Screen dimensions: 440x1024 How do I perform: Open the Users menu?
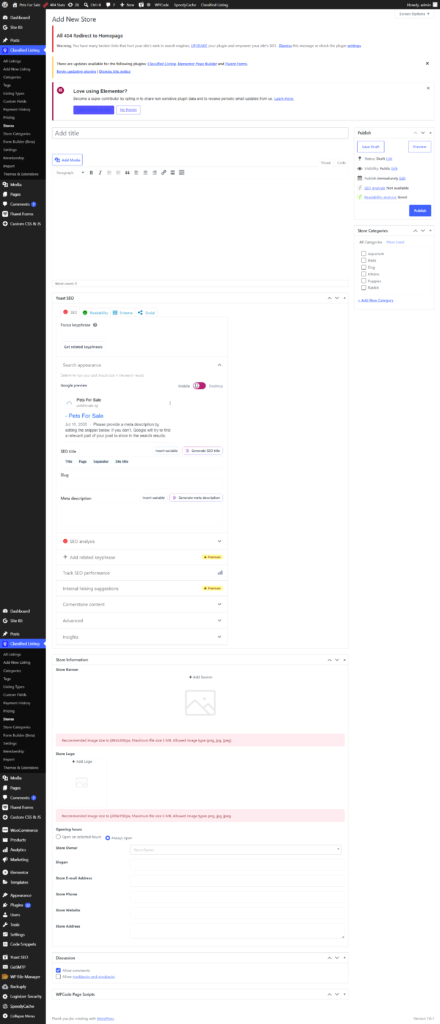click(x=23, y=915)
